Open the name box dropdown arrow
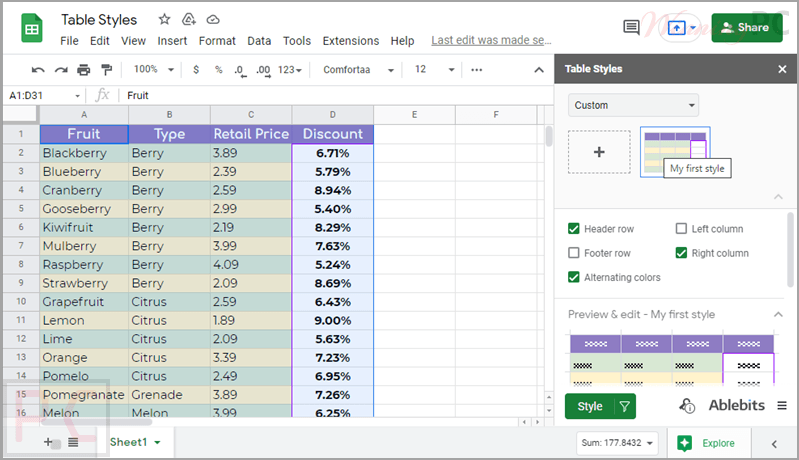 [77, 96]
